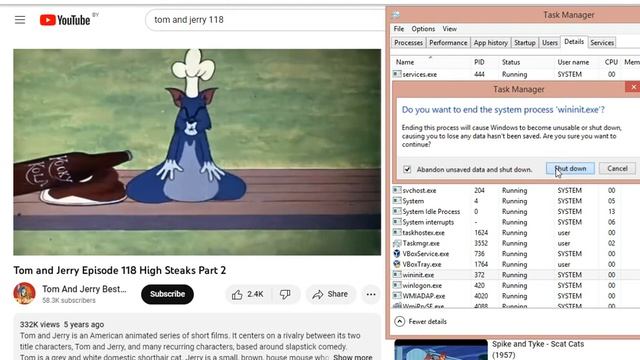Dislike the video with thumbs down
The height and width of the screenshot is (360, 640).
point(285,294)
